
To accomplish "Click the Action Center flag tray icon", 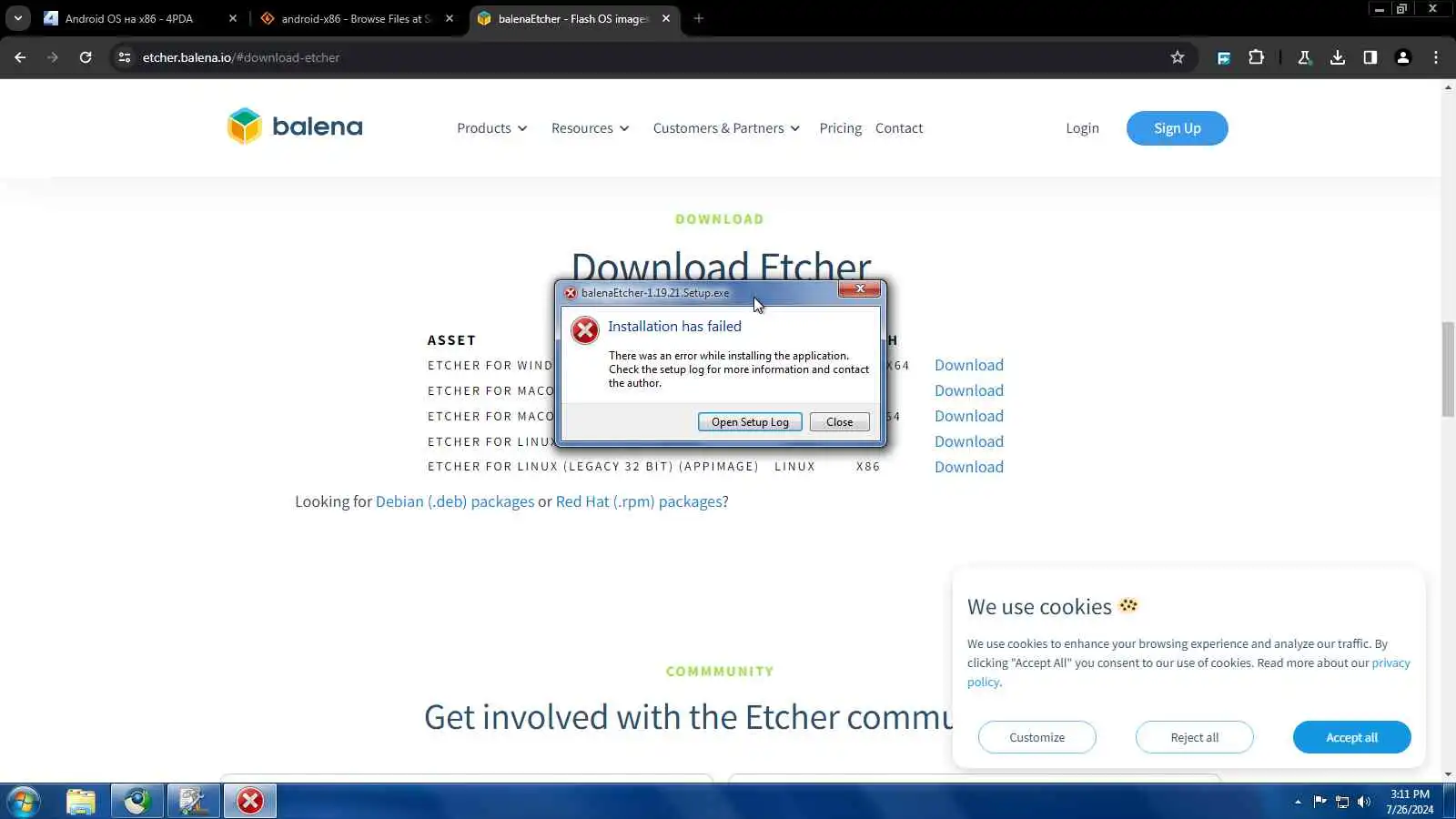I will (1319, 802).
